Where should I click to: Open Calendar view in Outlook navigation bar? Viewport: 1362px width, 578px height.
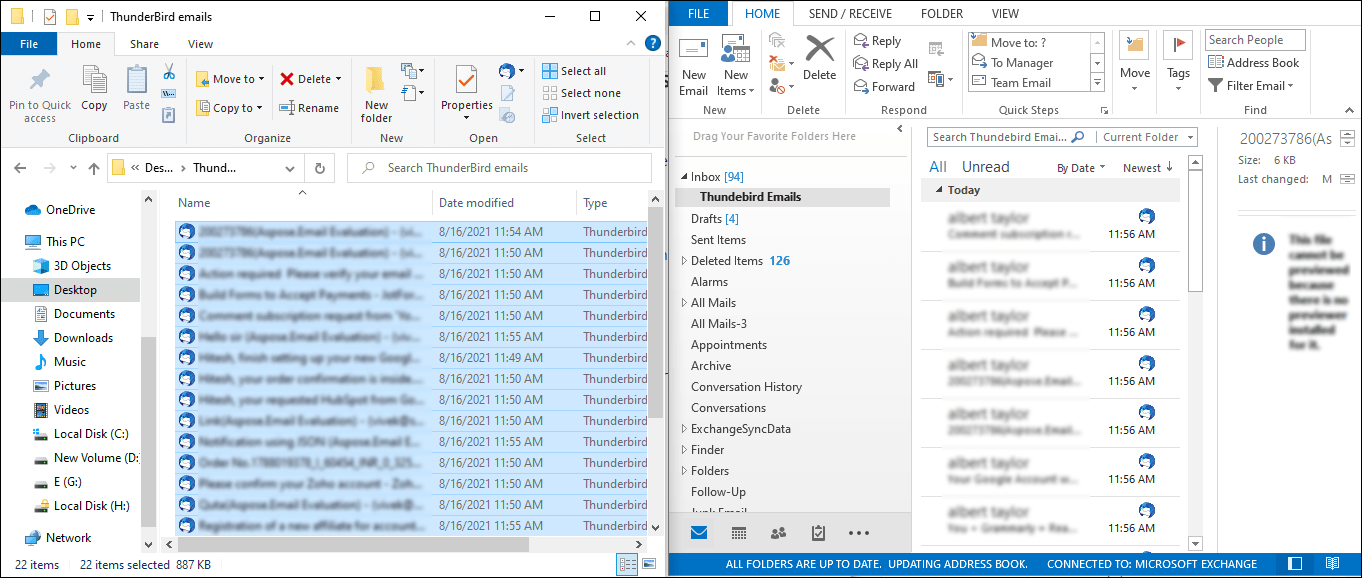point(739,533)
